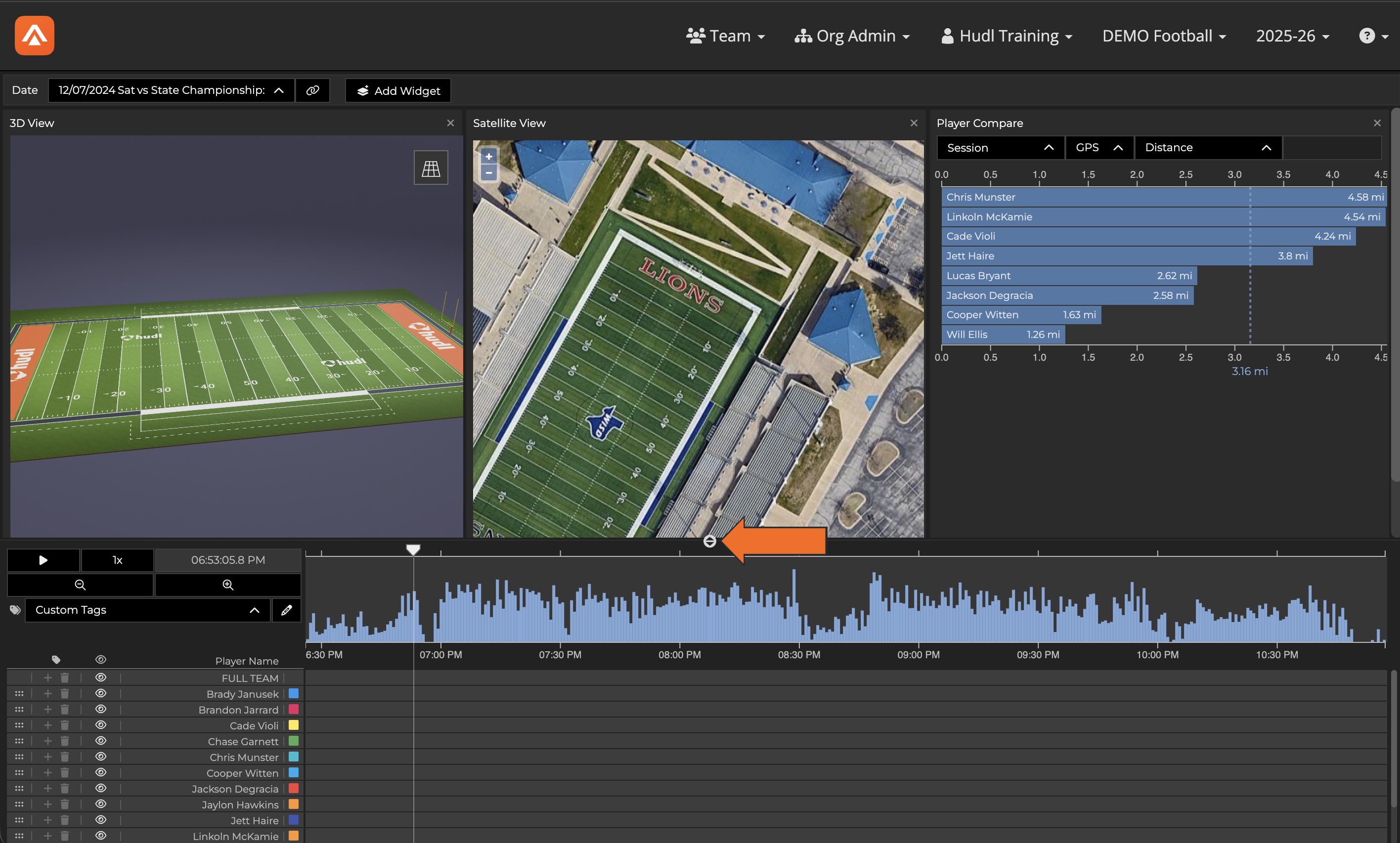Click the Will Ellis distance bar

1004,335
